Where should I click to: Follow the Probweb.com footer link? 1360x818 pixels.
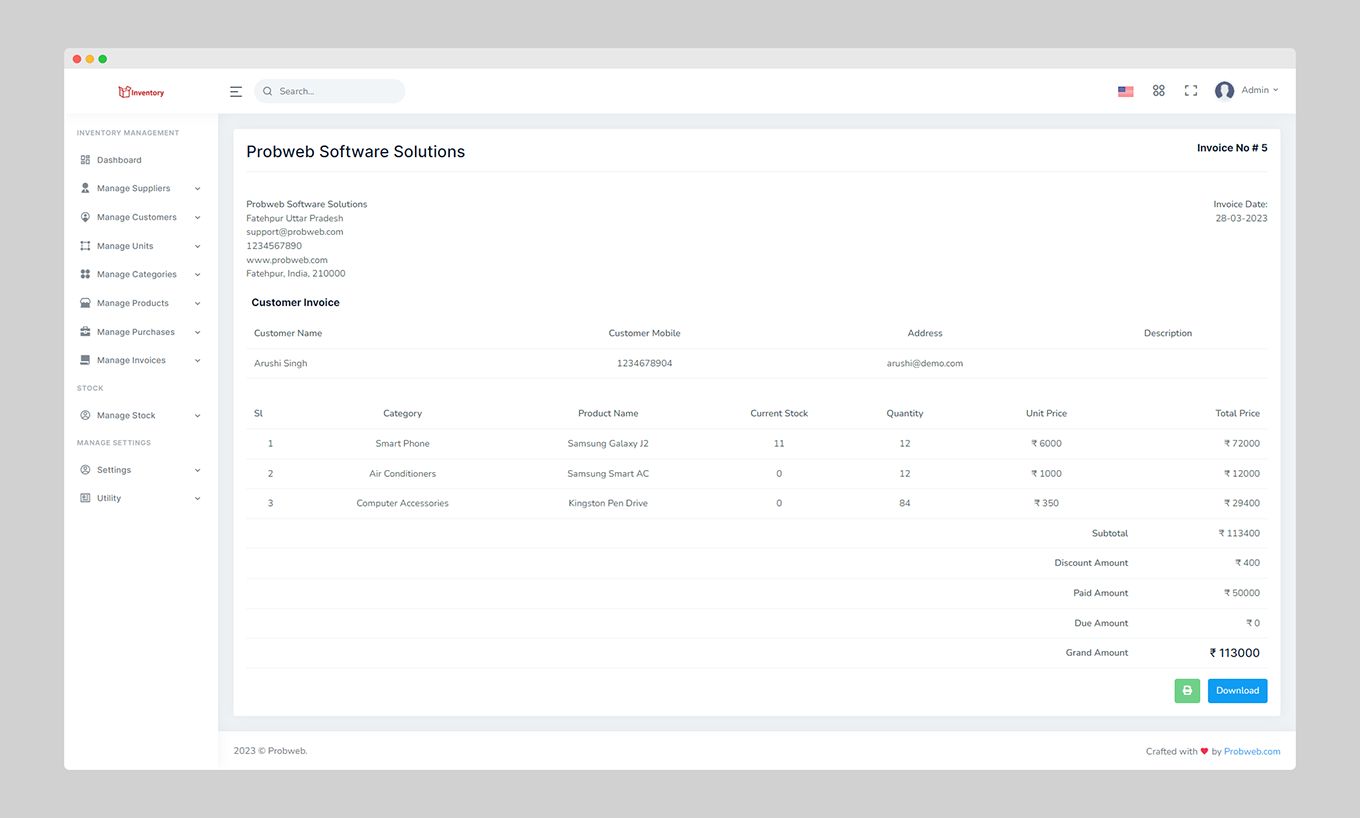click(x=1252, y=751)
